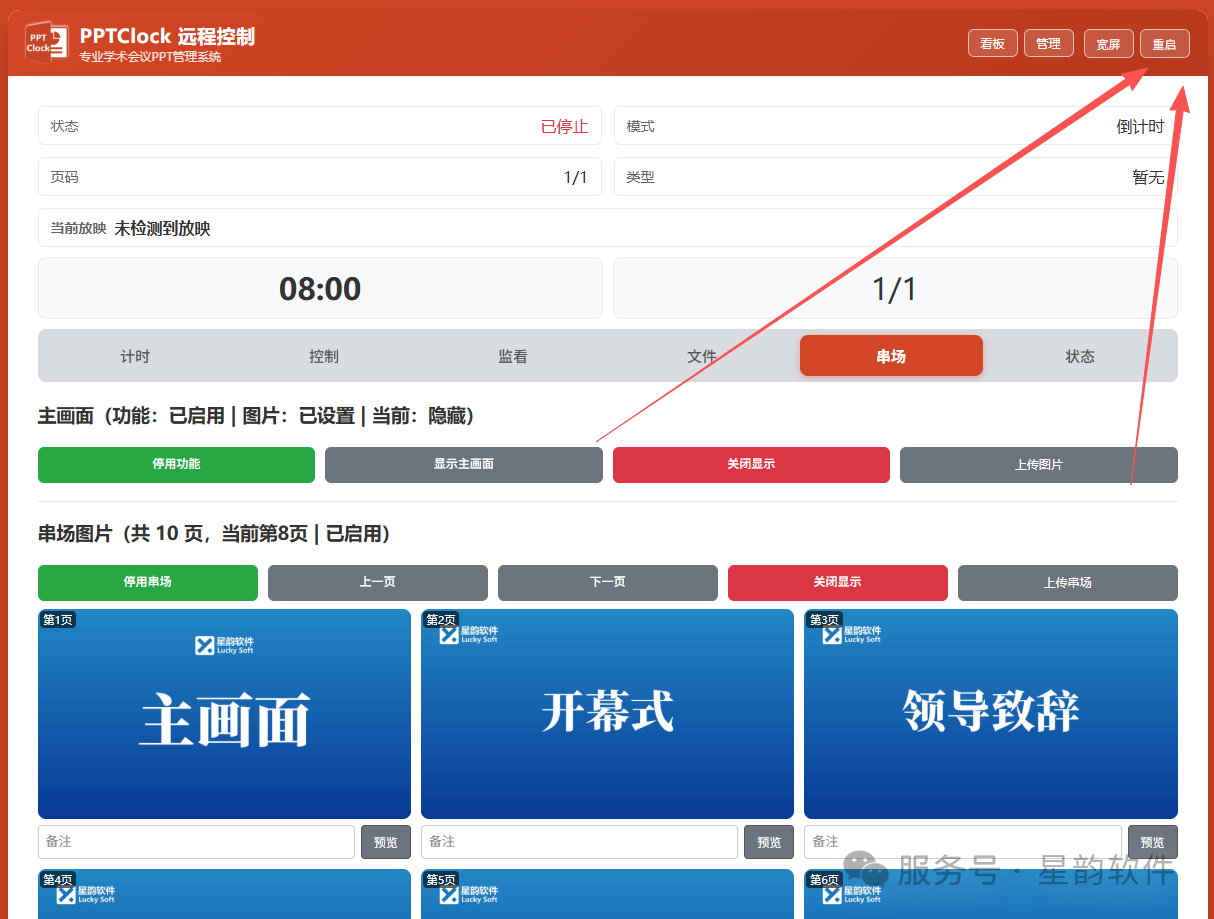
Task: Select the active 串场 tab
Action: tap(891, 356)
